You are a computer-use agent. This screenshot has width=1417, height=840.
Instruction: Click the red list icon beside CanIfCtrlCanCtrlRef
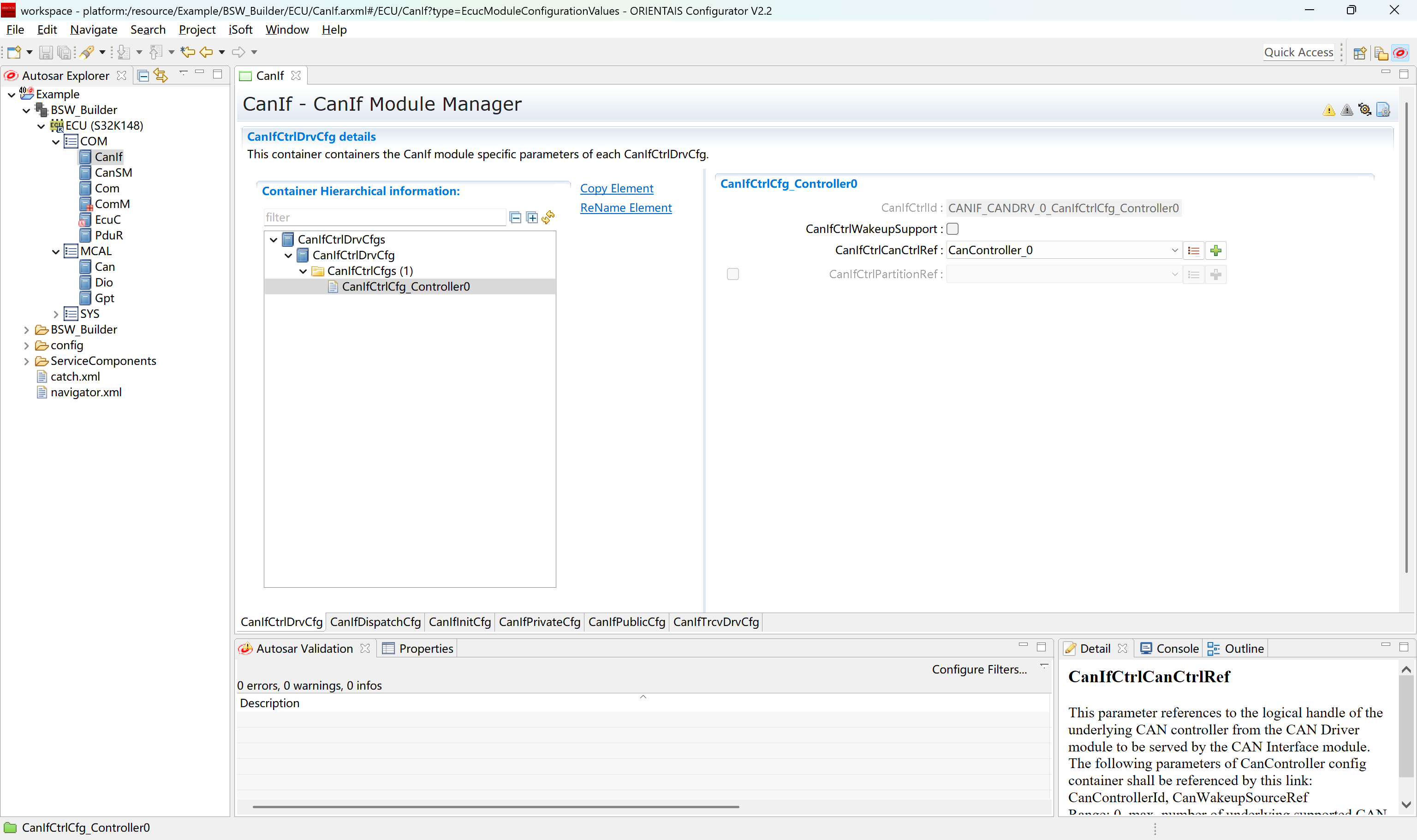(1193, 250)
